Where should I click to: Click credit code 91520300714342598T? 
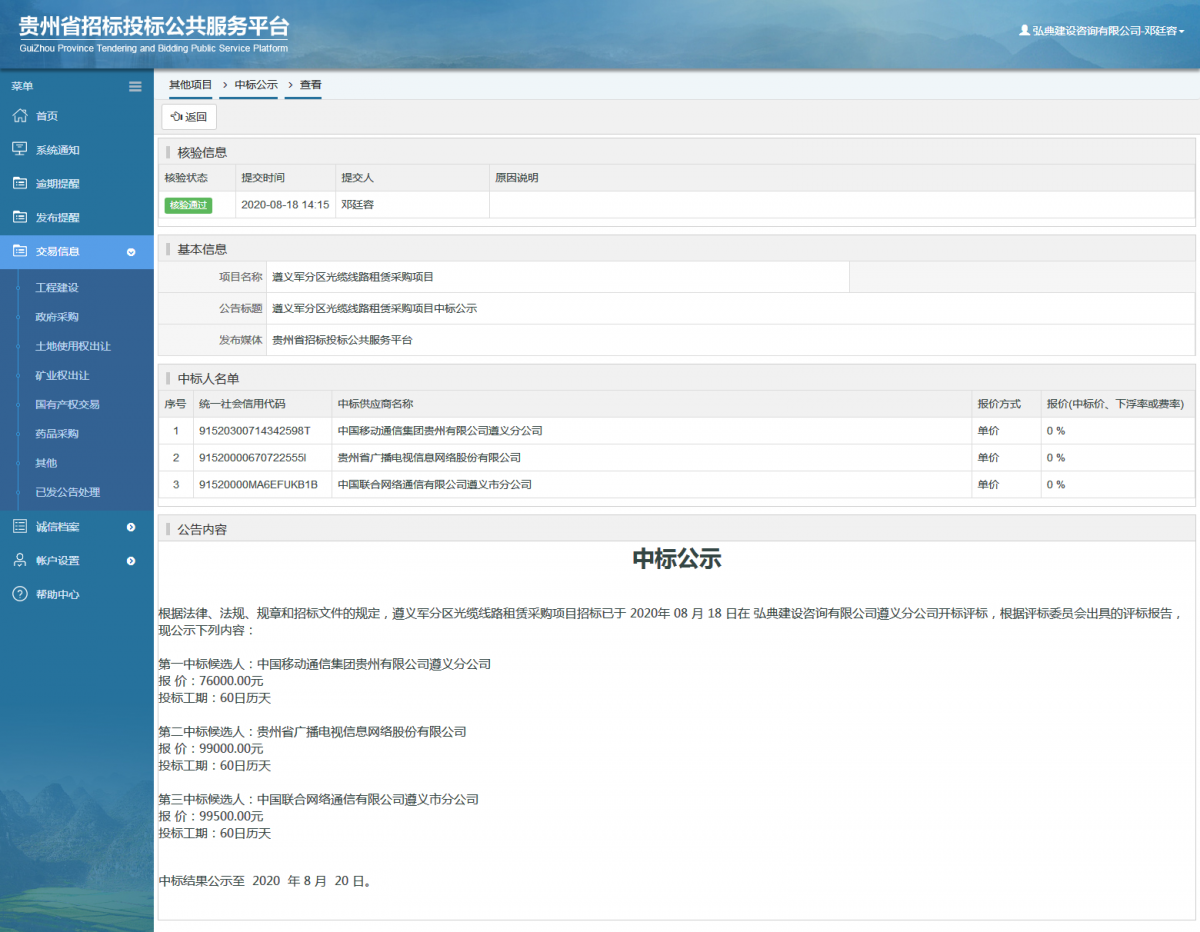click(x=255, y=431)
